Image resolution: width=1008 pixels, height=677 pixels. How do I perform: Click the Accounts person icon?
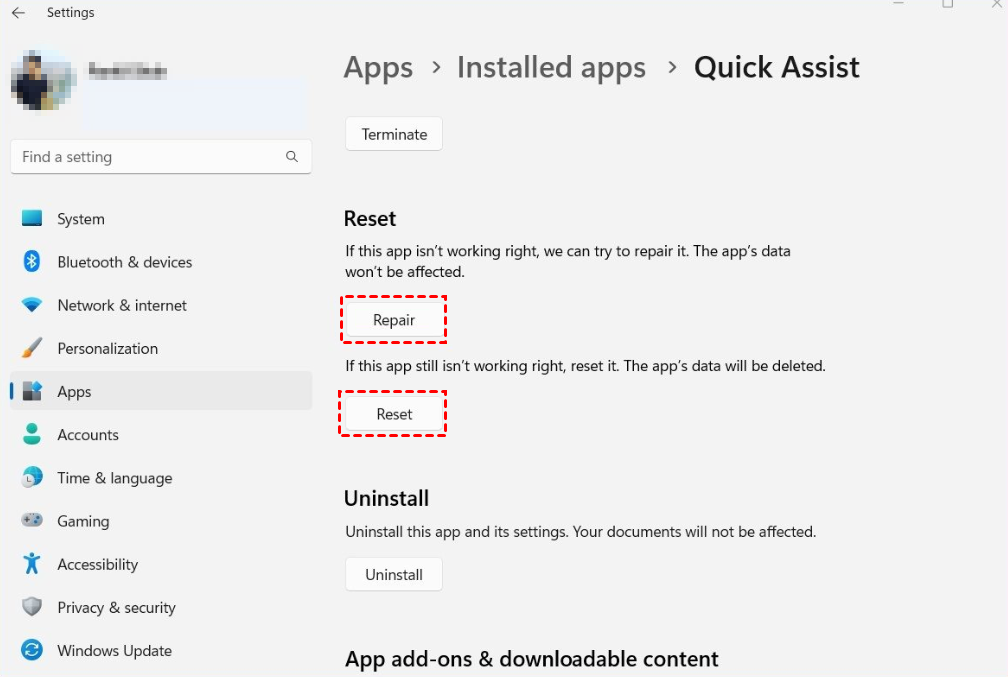coord(32,434)
